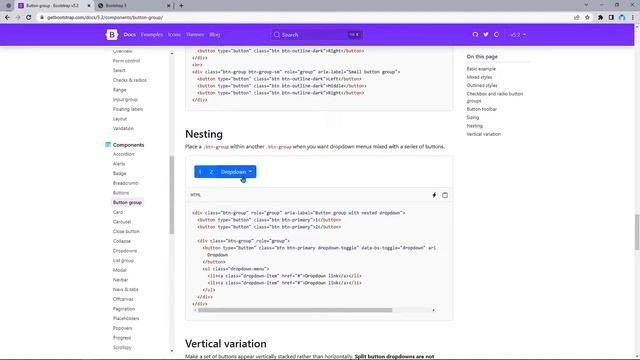Copy the Nesting code to clipboard

coord(445,195)
